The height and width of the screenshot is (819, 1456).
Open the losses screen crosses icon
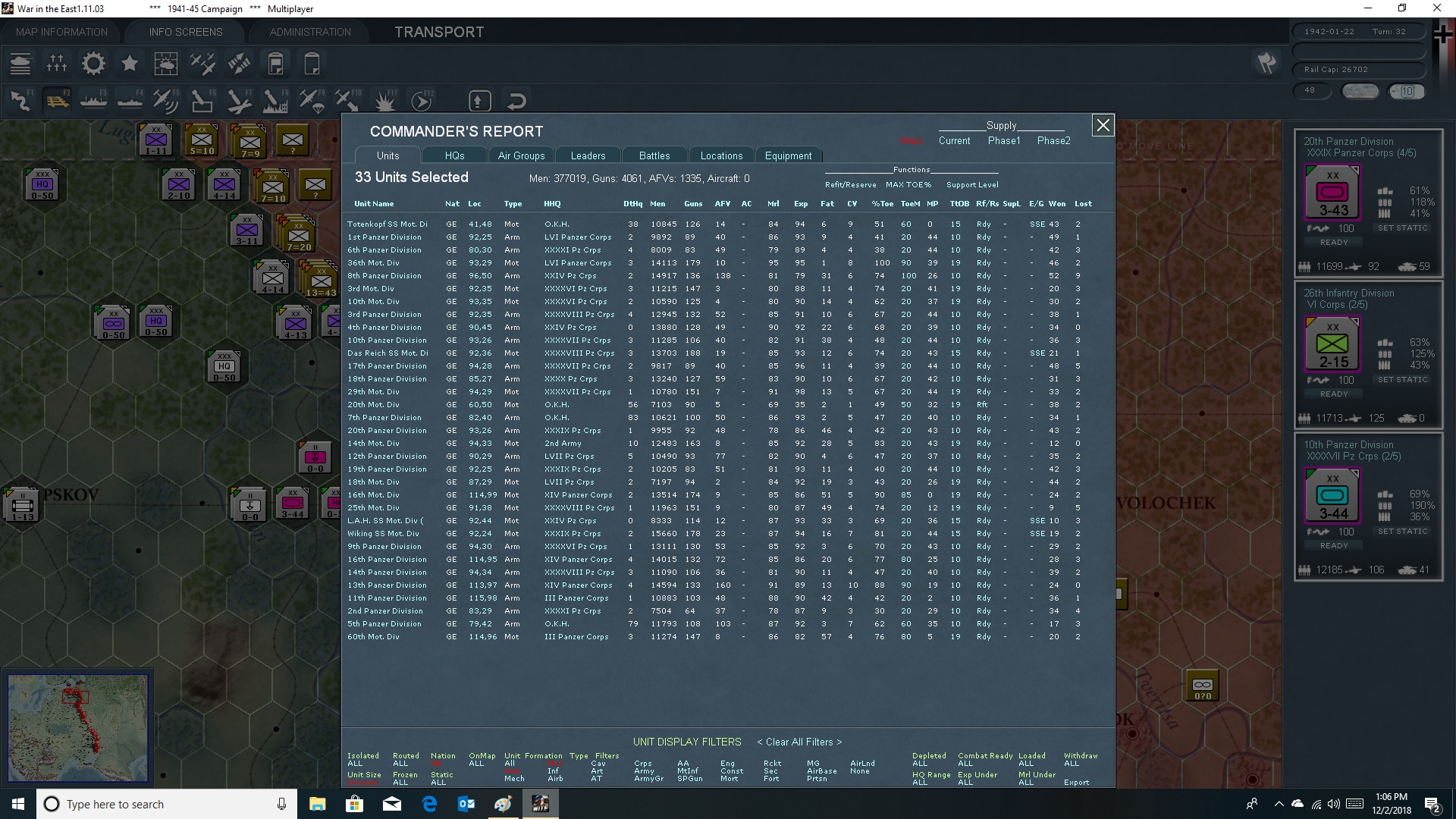(x=57, y=64)
